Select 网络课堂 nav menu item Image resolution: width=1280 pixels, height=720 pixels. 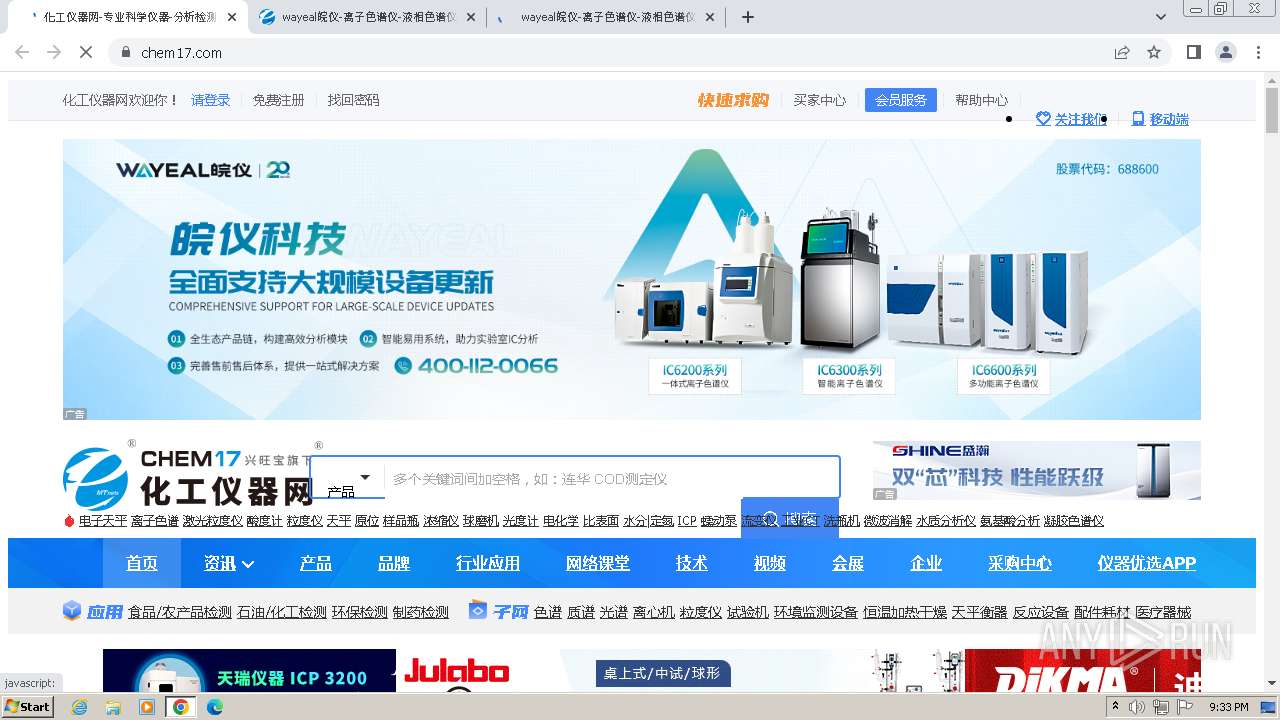598,563
